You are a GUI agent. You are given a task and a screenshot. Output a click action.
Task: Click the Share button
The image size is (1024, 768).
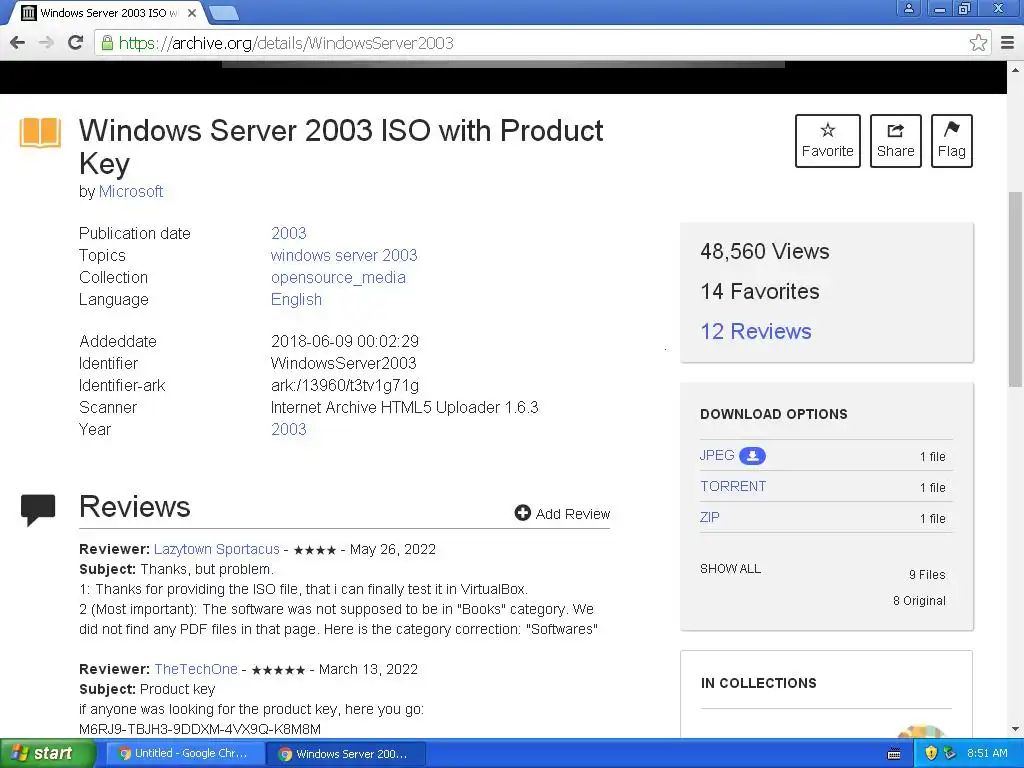click(x=895, y=141)
